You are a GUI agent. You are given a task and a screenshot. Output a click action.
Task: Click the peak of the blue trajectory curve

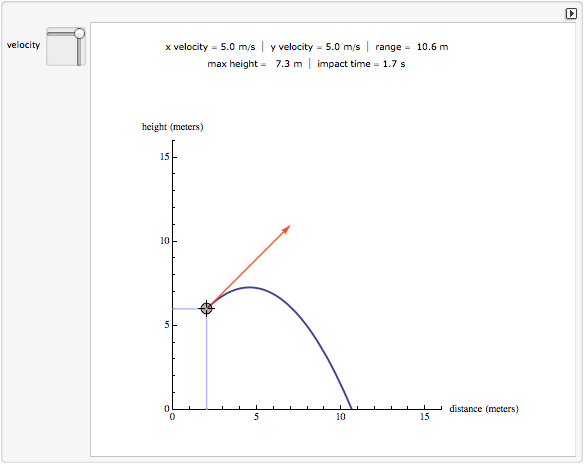pos(249,287)
